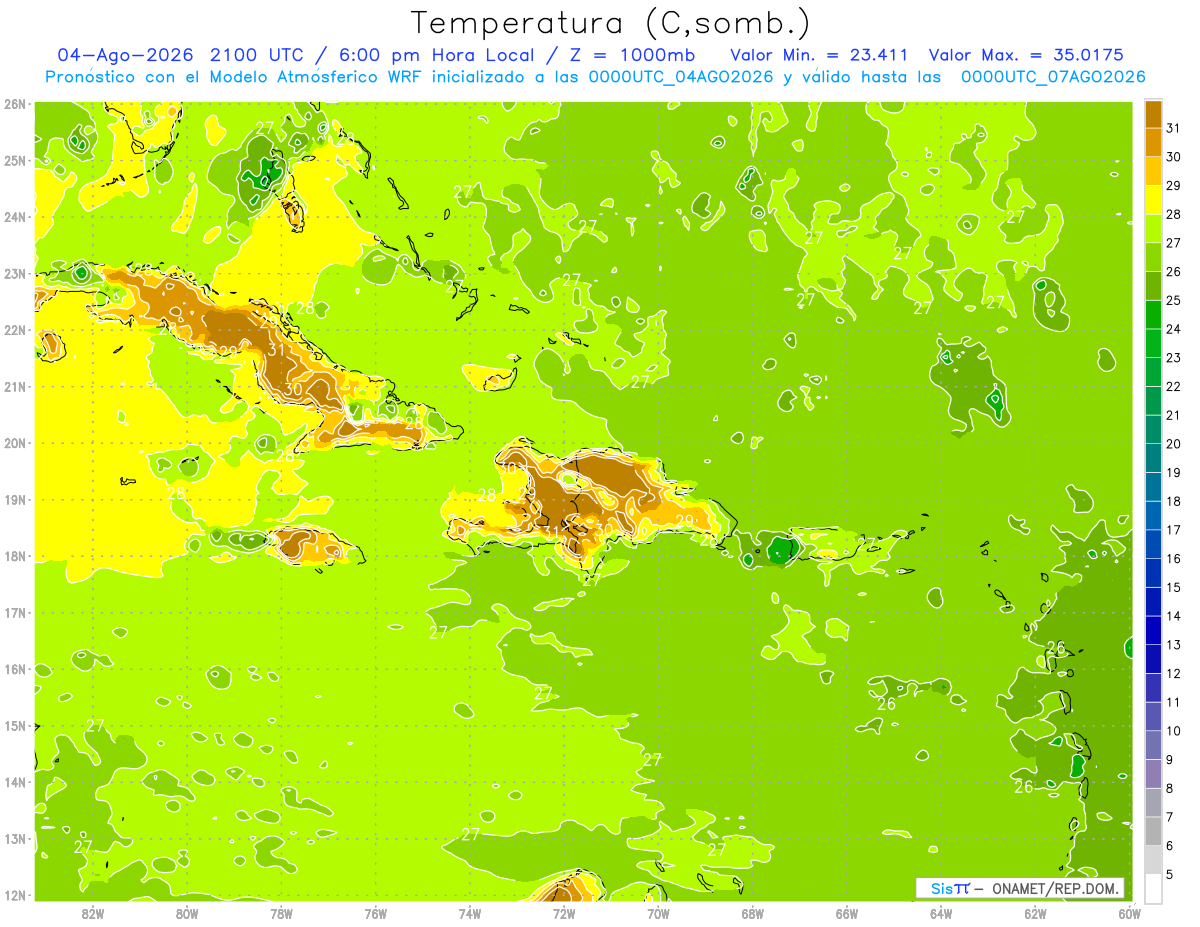Viewport: 1200px width, 927px height.
Task: Click the "12N" latitude axis label
Action: tap(14, 895)
